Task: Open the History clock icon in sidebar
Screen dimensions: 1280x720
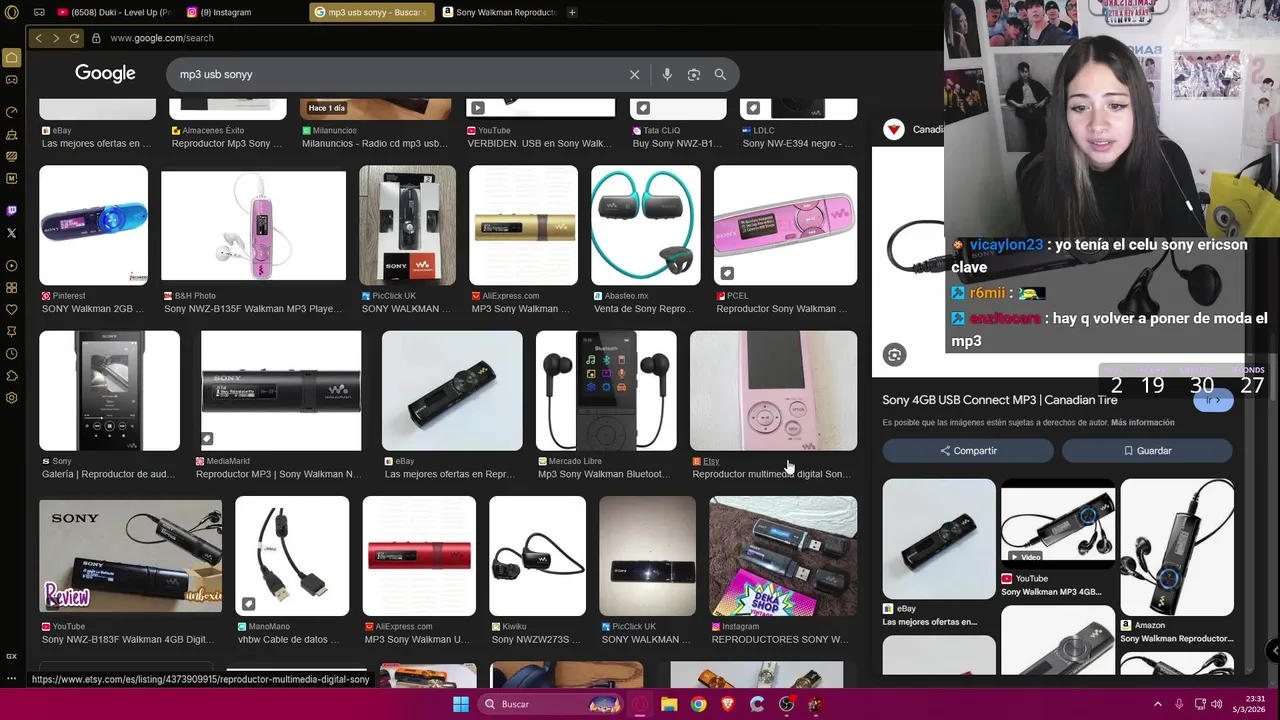Action: (12, 354)
